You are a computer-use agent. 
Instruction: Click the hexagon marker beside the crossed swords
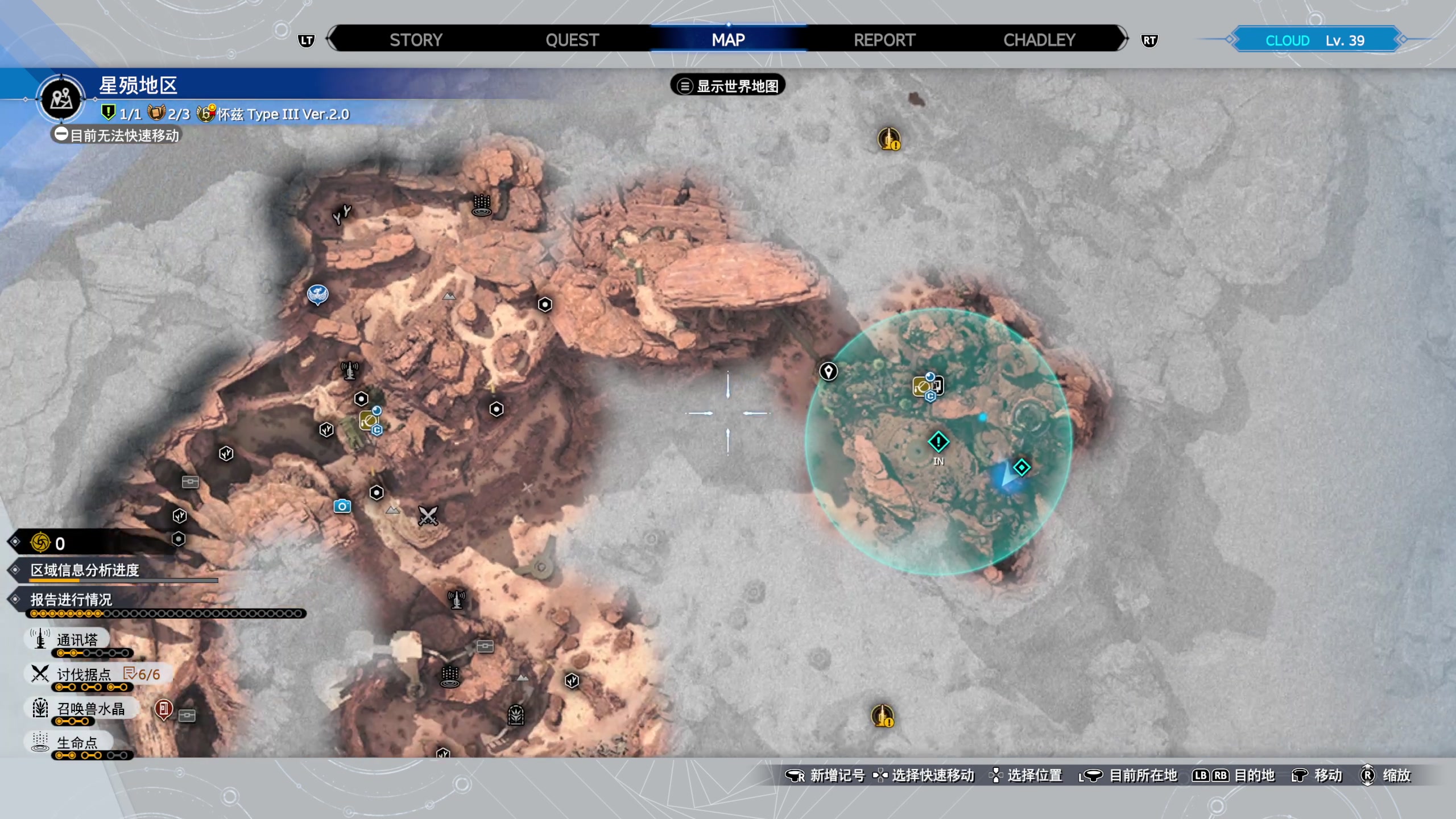pos(377,492)
